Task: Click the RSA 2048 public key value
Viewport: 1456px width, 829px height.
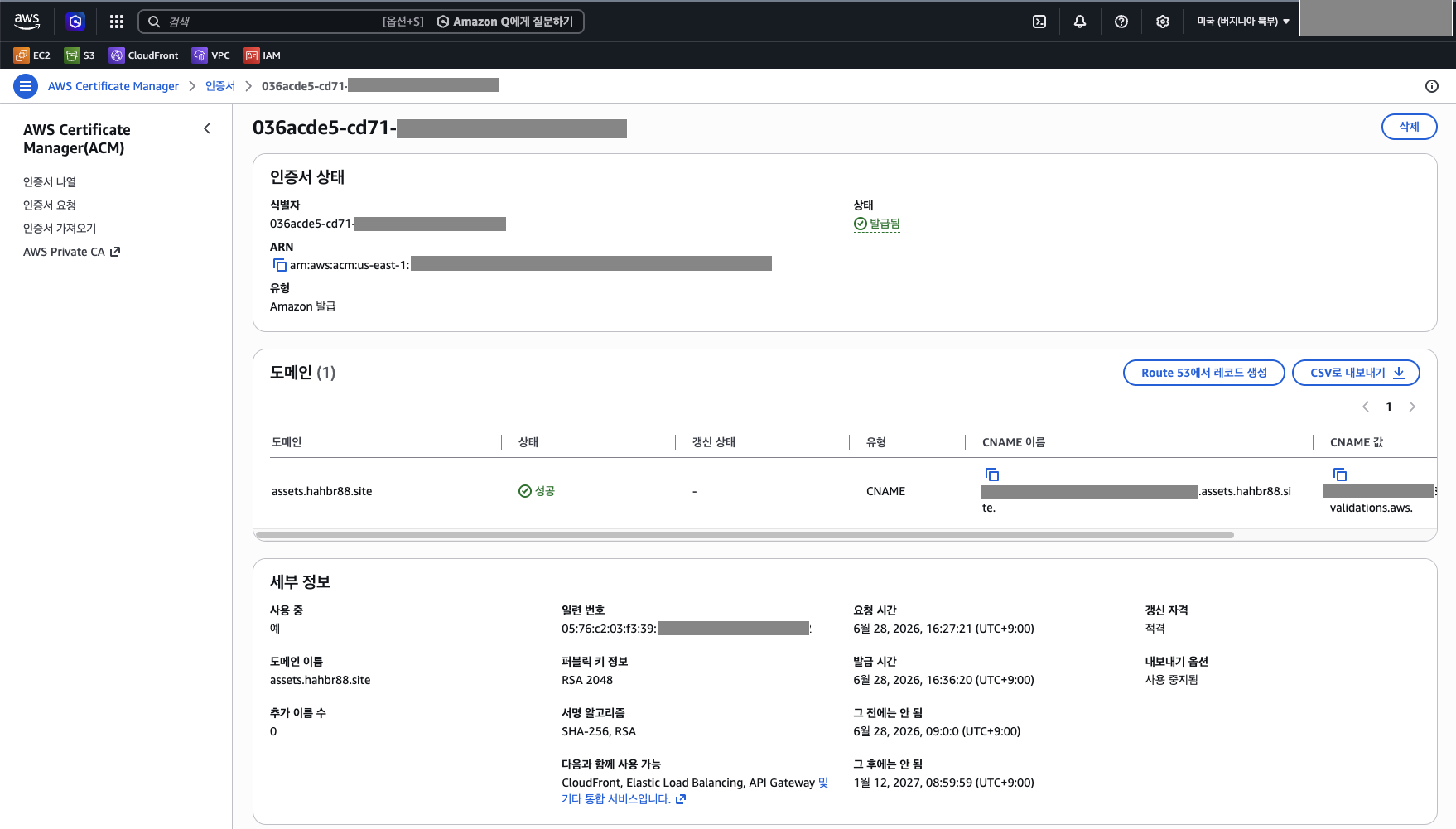Action: (587, 680)
